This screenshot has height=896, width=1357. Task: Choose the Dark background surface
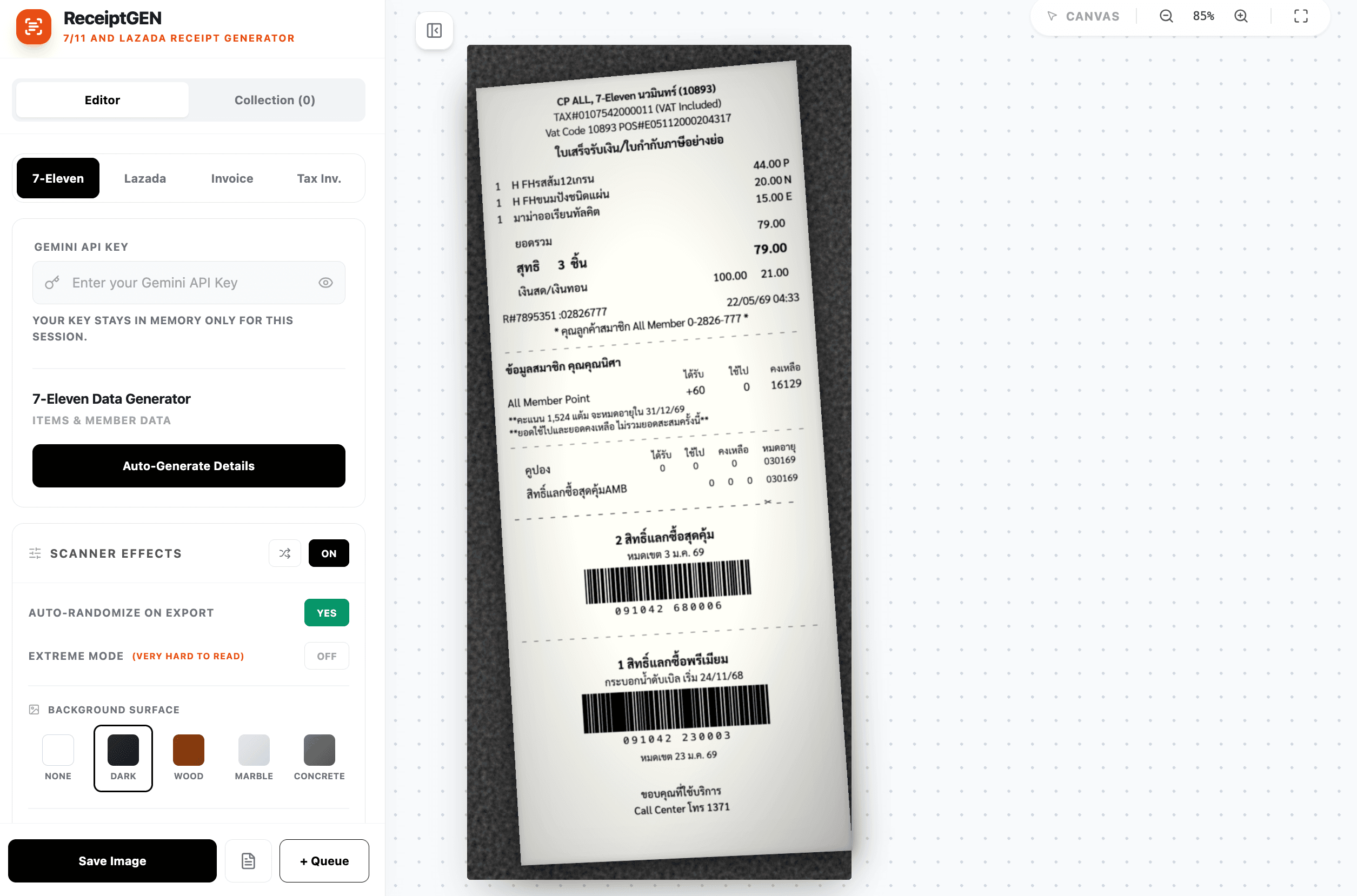(123, 758)
